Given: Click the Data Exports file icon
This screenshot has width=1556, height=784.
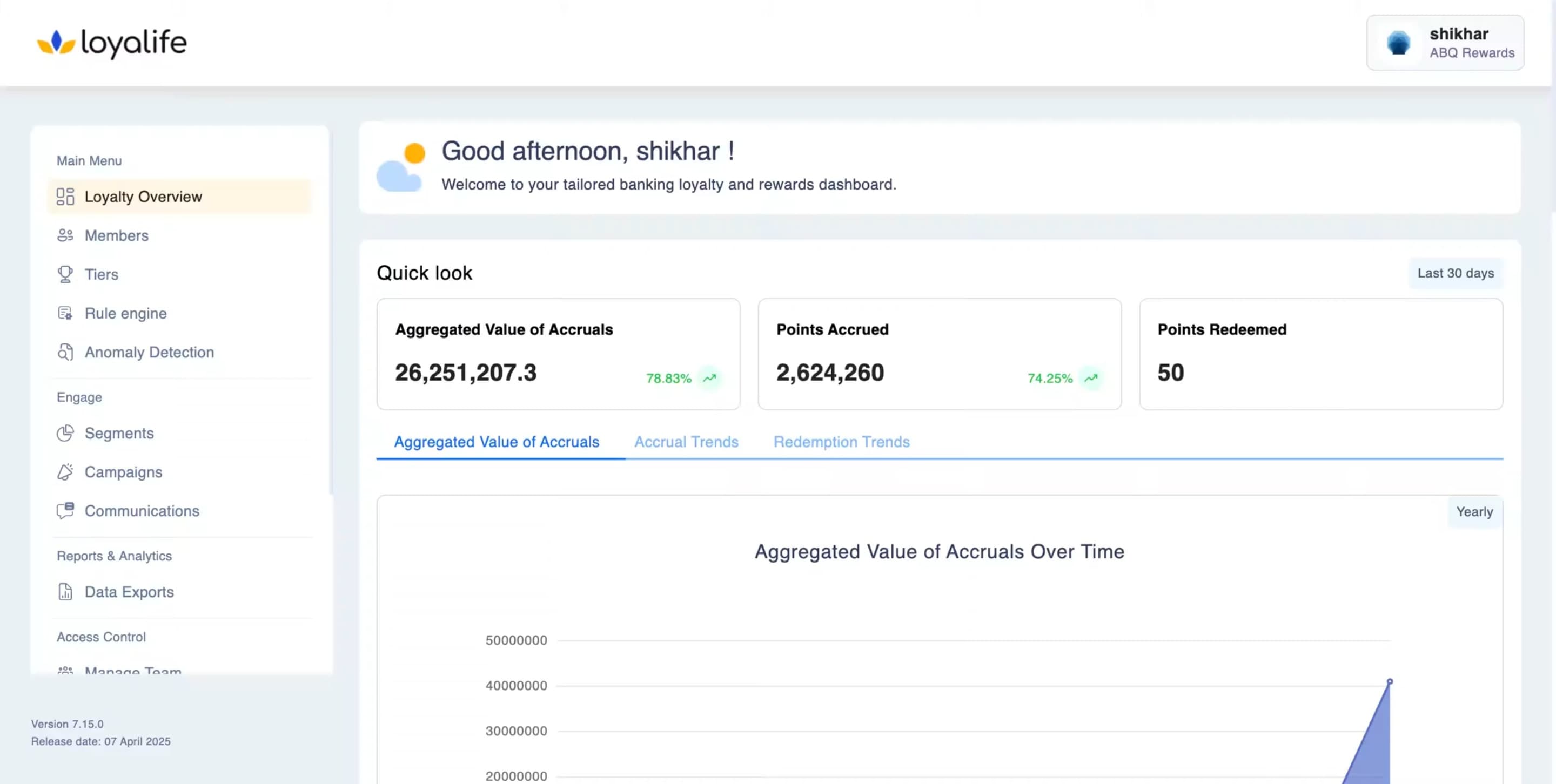Looking at the screenshot, I should coord(65,592).
